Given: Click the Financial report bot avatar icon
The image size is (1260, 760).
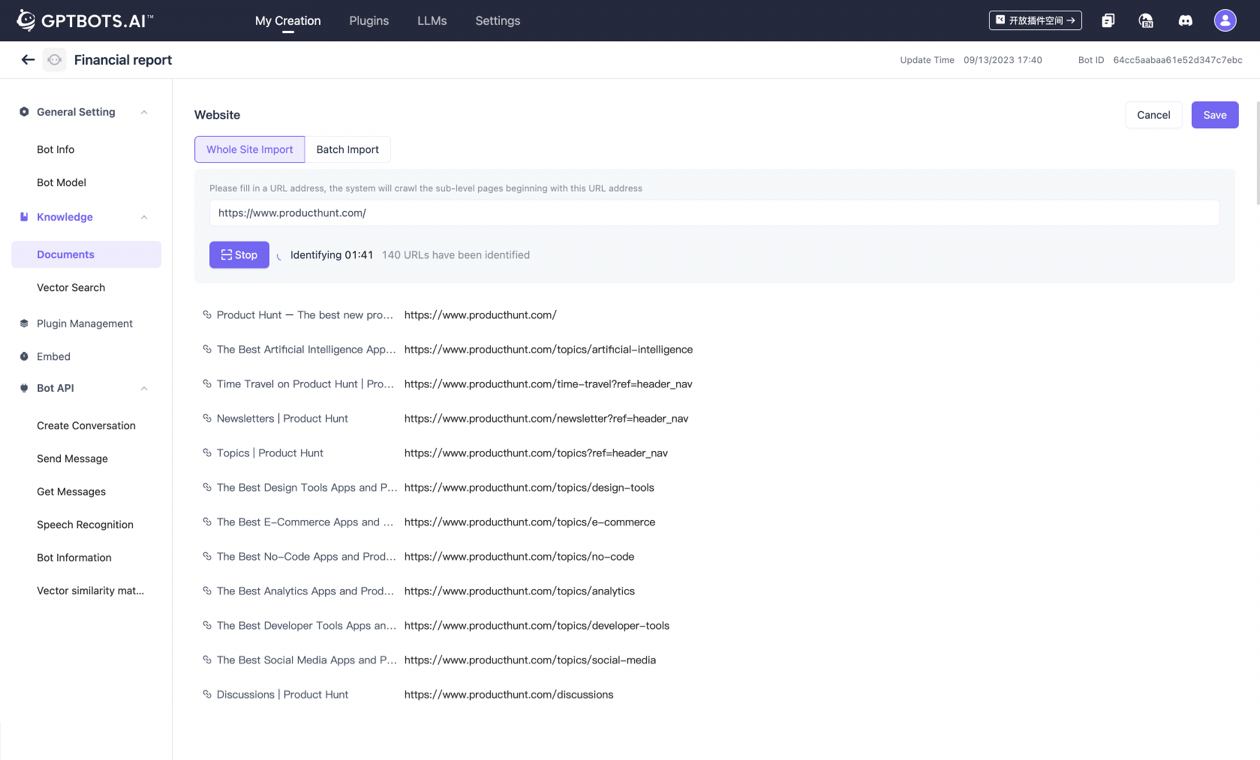Looking at the screenshot, I should point(55,60).
